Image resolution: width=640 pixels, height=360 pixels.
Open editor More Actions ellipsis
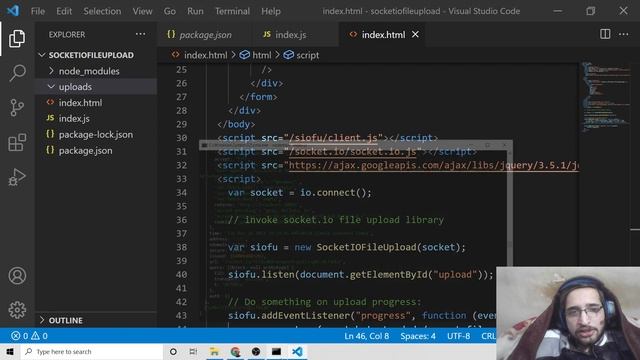coord(624,34)
